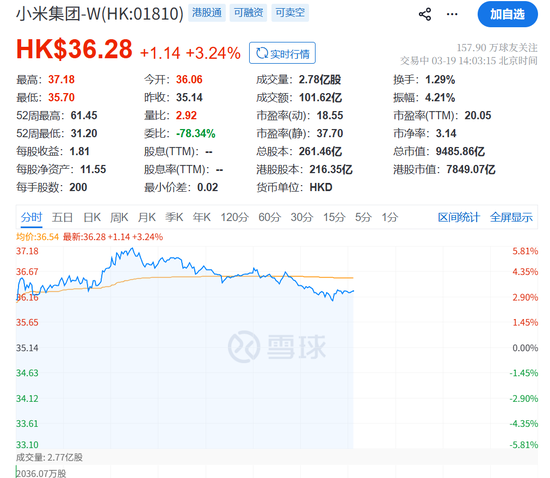The image size is (550, 478).
Task: Switch to the 分时 chart tab
Action: click(32, 217)
